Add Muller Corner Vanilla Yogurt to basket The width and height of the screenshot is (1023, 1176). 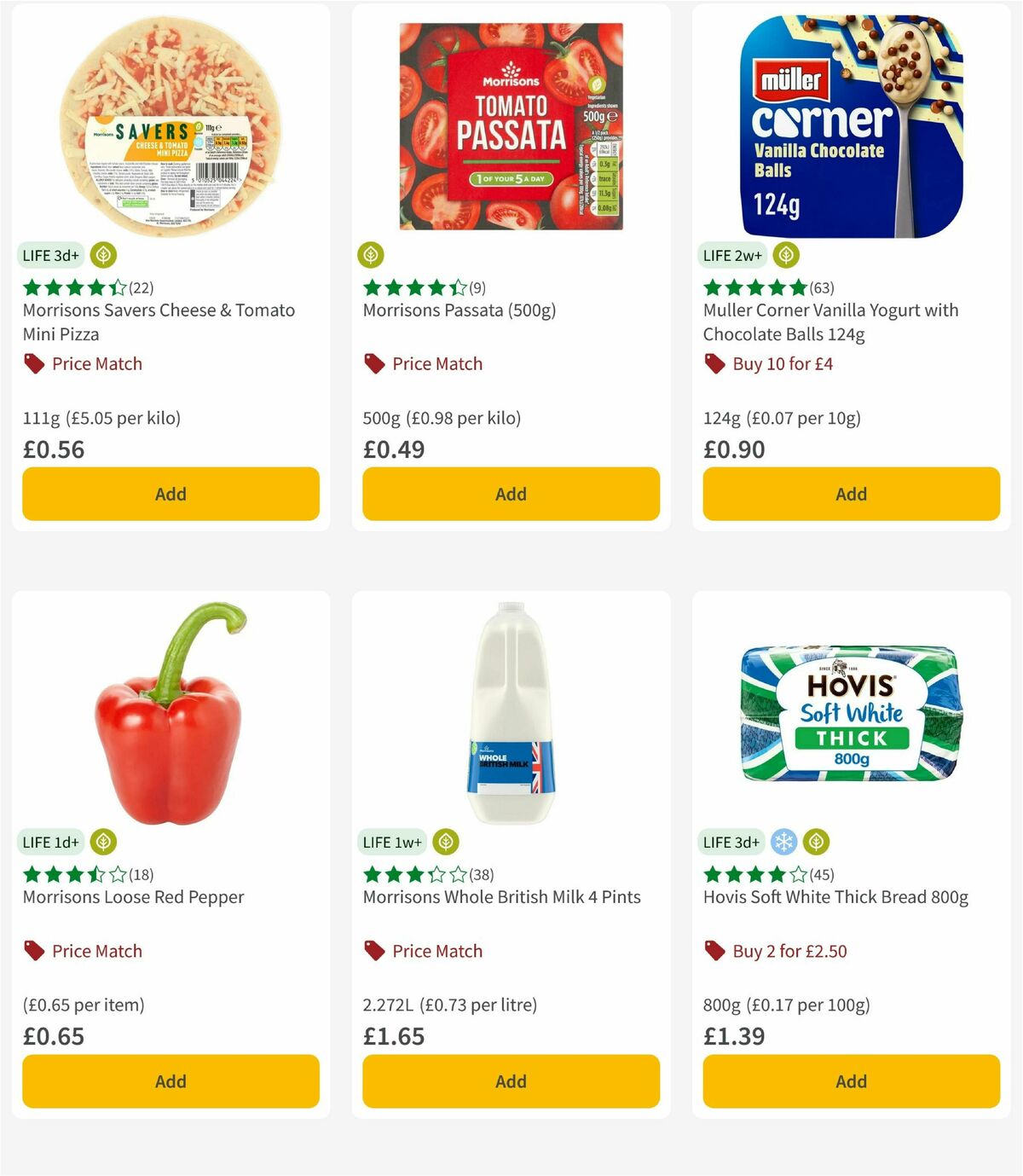coord(851,493)
